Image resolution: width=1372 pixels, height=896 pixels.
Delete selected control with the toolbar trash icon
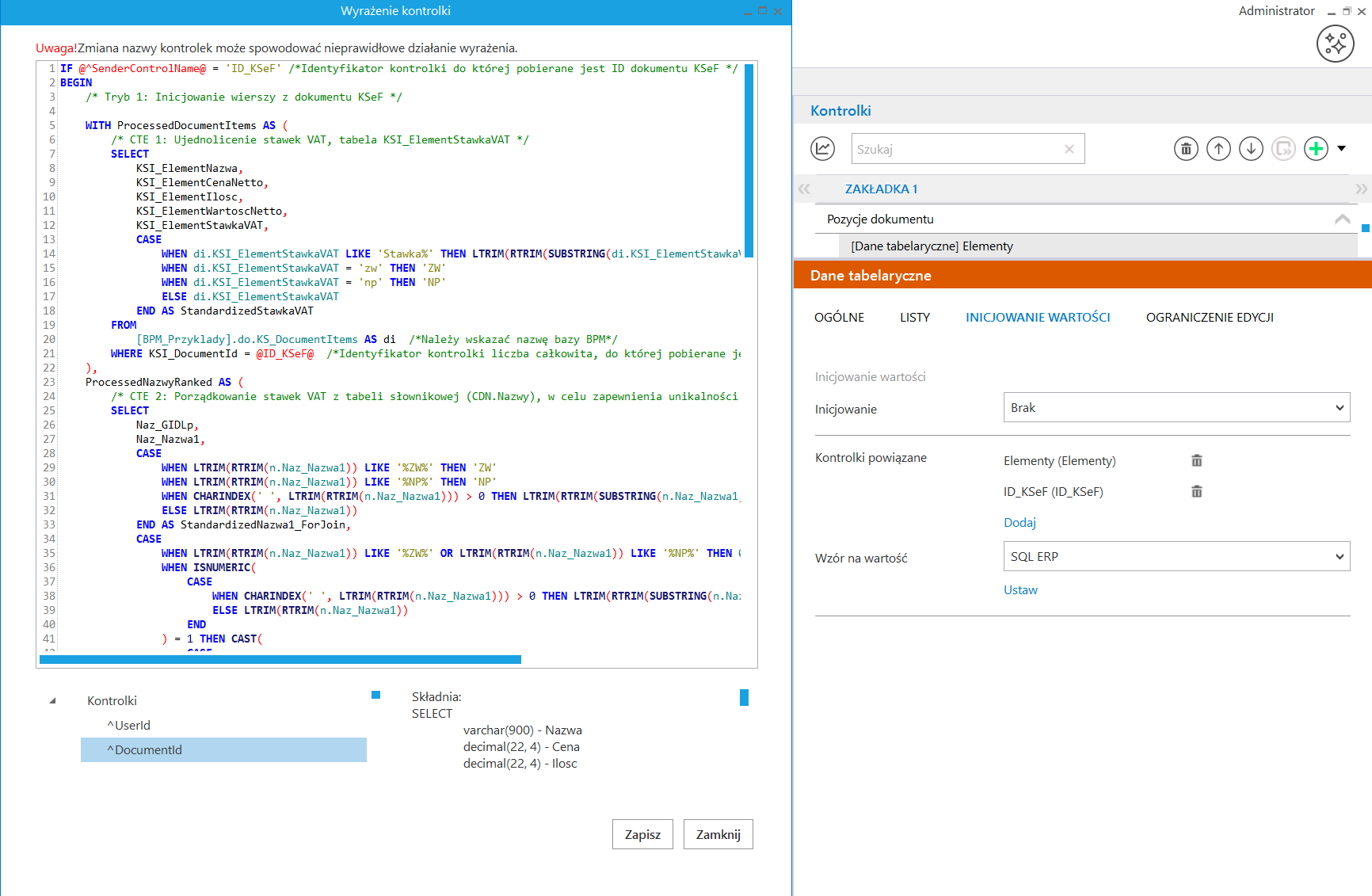[x=1185, y=148]
